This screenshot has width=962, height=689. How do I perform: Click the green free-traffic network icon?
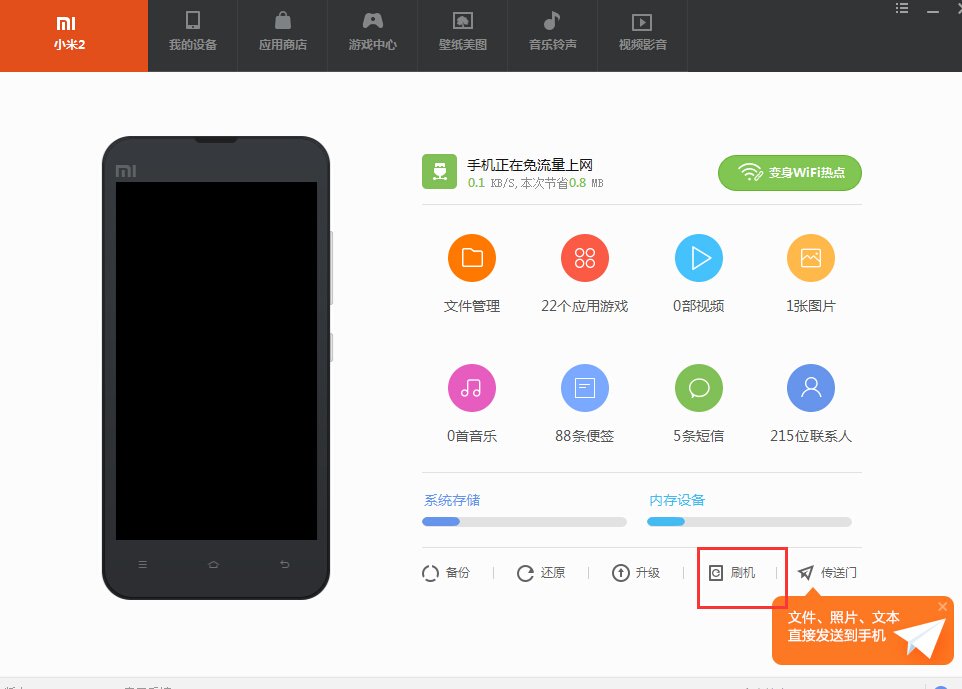coord(439,171)
